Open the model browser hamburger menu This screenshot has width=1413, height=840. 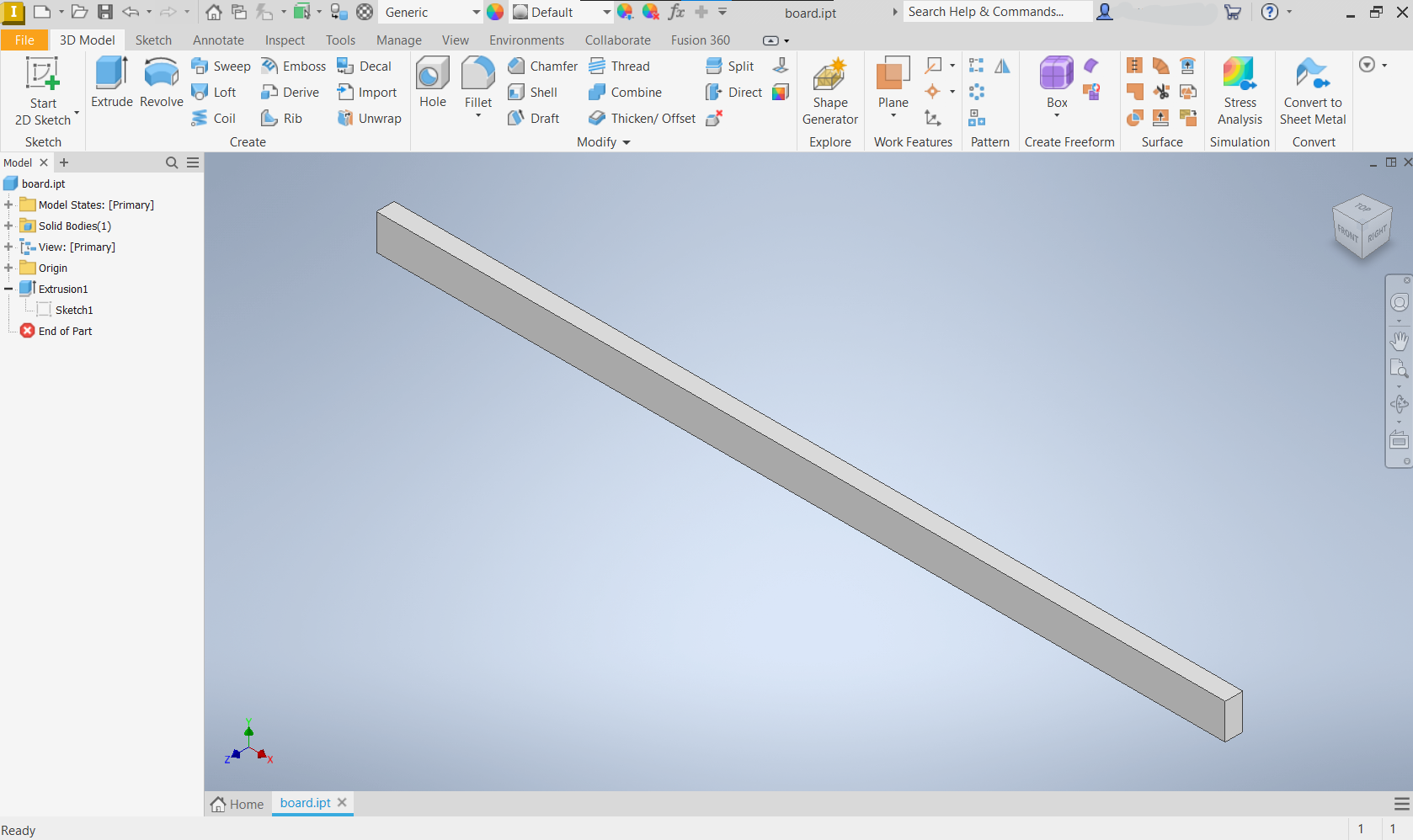[193, 162]
